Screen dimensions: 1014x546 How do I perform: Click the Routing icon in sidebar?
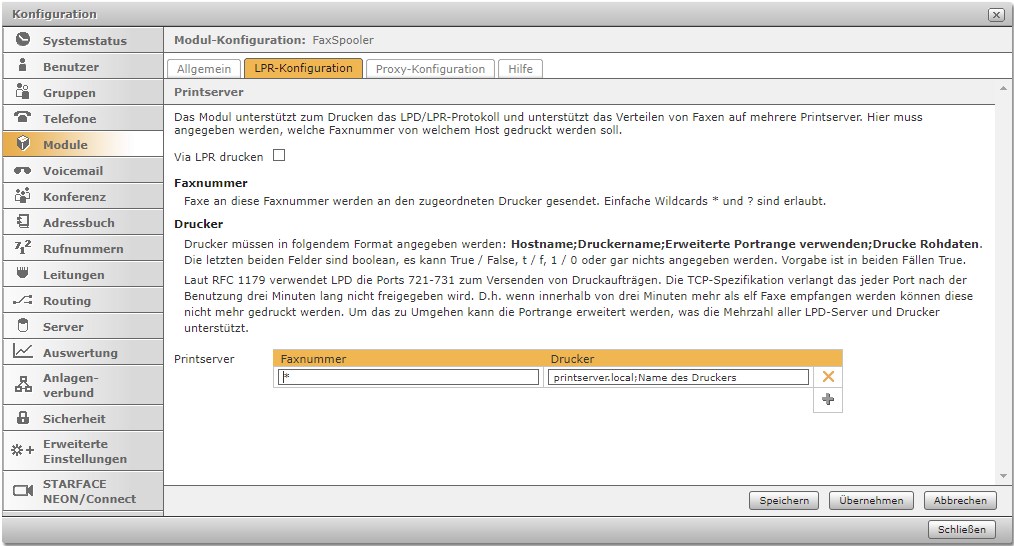(23, 300)
